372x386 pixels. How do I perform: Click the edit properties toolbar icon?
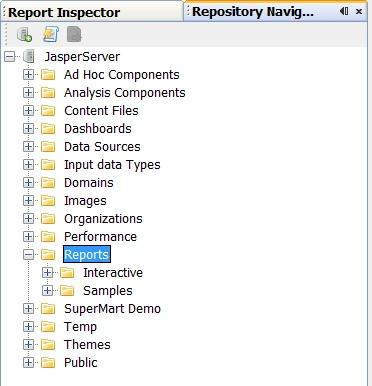pos(51,34)
